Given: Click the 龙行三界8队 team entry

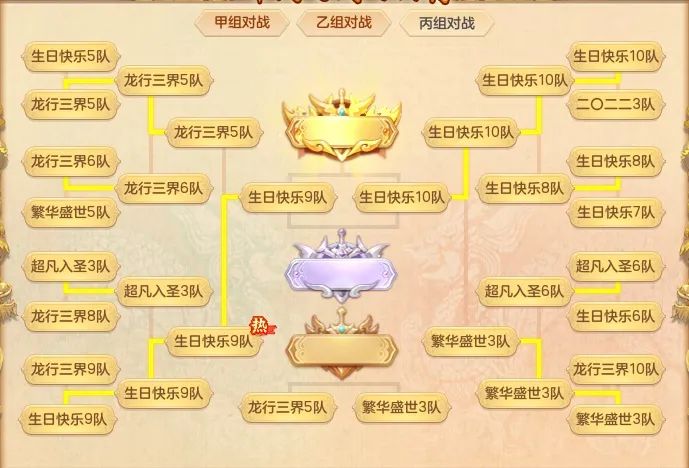Looking at the screenshot, I should (71, 316).
